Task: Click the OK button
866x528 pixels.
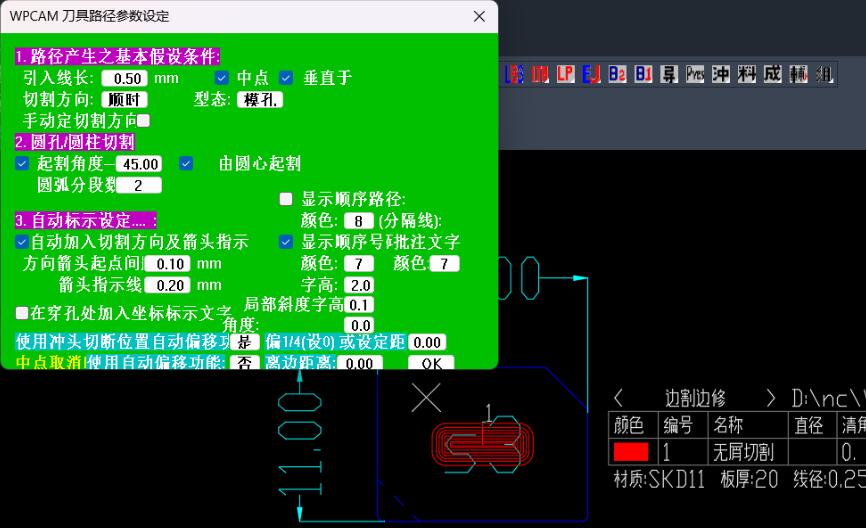Action: [x=431, y=362]
